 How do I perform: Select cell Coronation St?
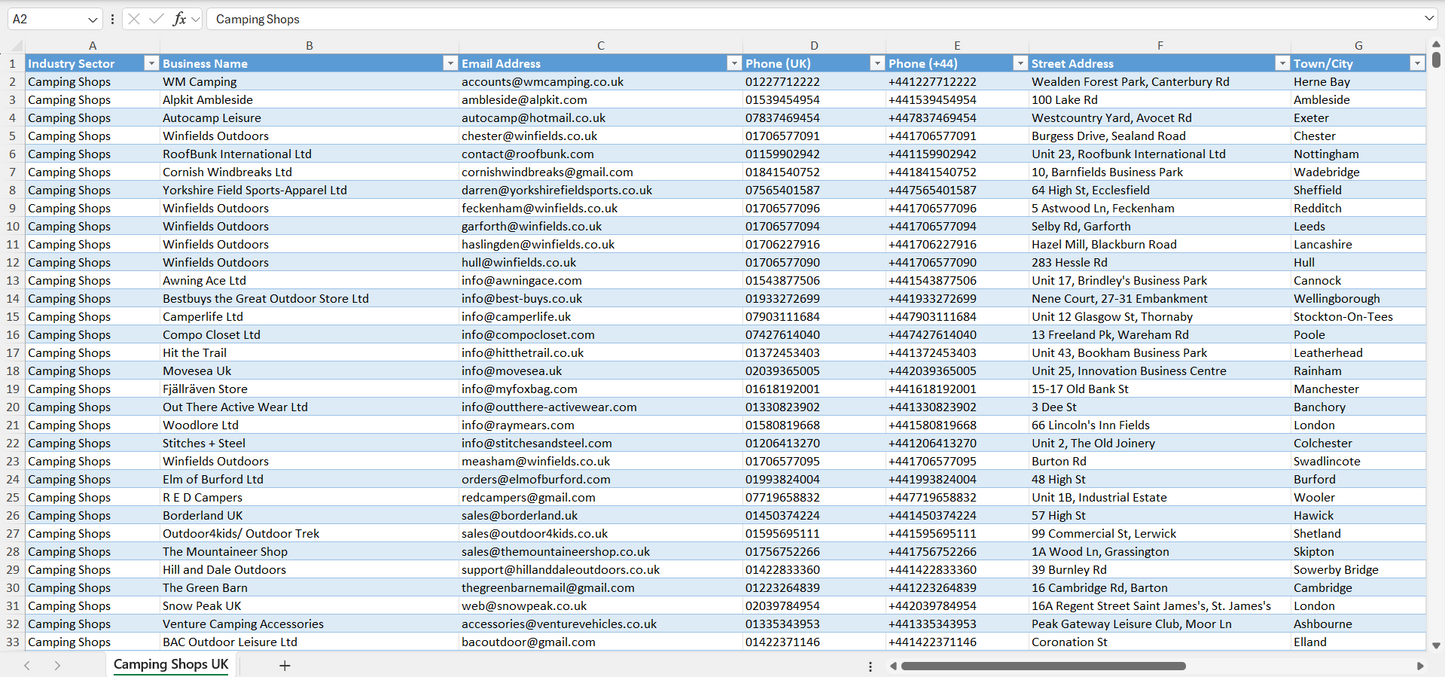click(1160, 642)
